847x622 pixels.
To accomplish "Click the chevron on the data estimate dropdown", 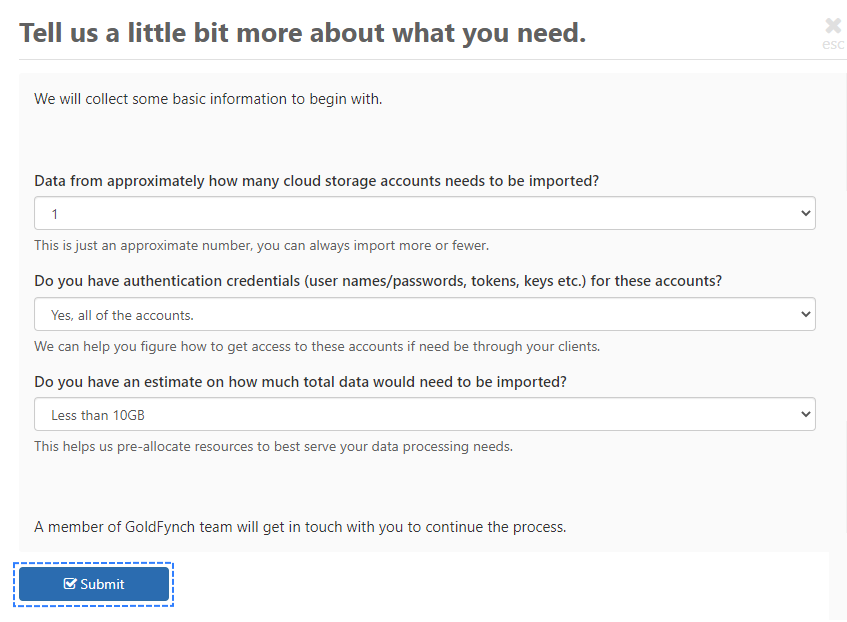I will click(805, 414).
